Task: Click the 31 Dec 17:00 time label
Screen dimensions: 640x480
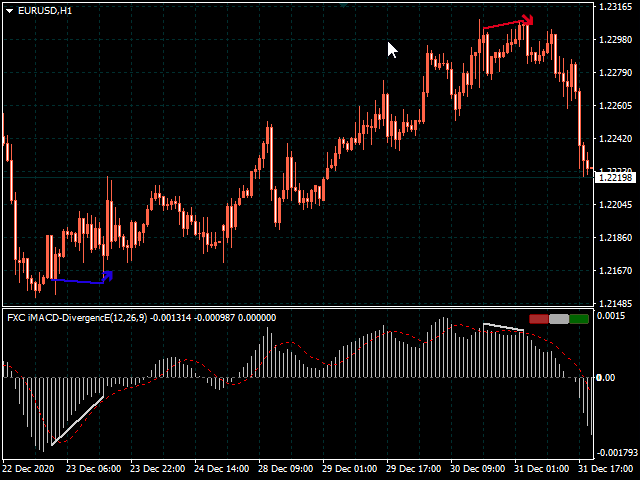Action: [x=605, y=469]
